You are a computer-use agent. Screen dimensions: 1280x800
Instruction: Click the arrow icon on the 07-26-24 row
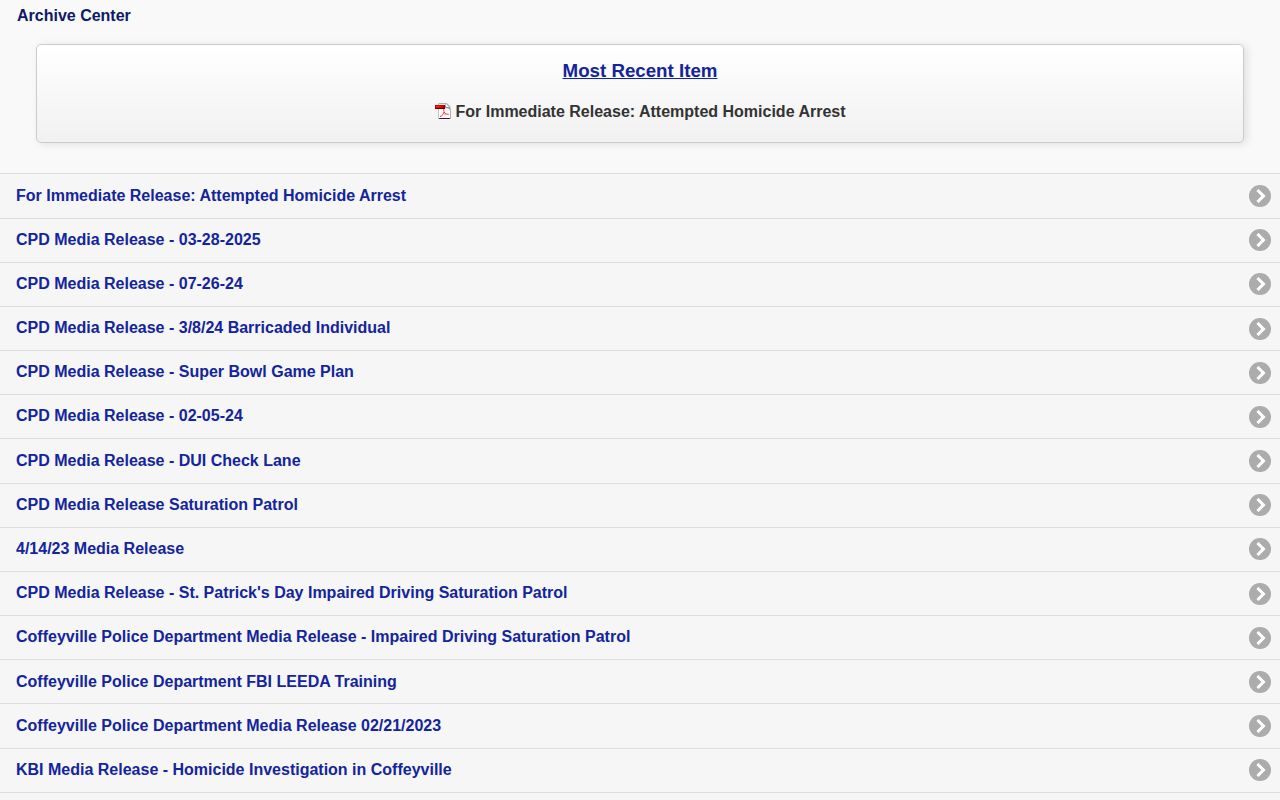pyautogui.click(x=1260, y=284)
